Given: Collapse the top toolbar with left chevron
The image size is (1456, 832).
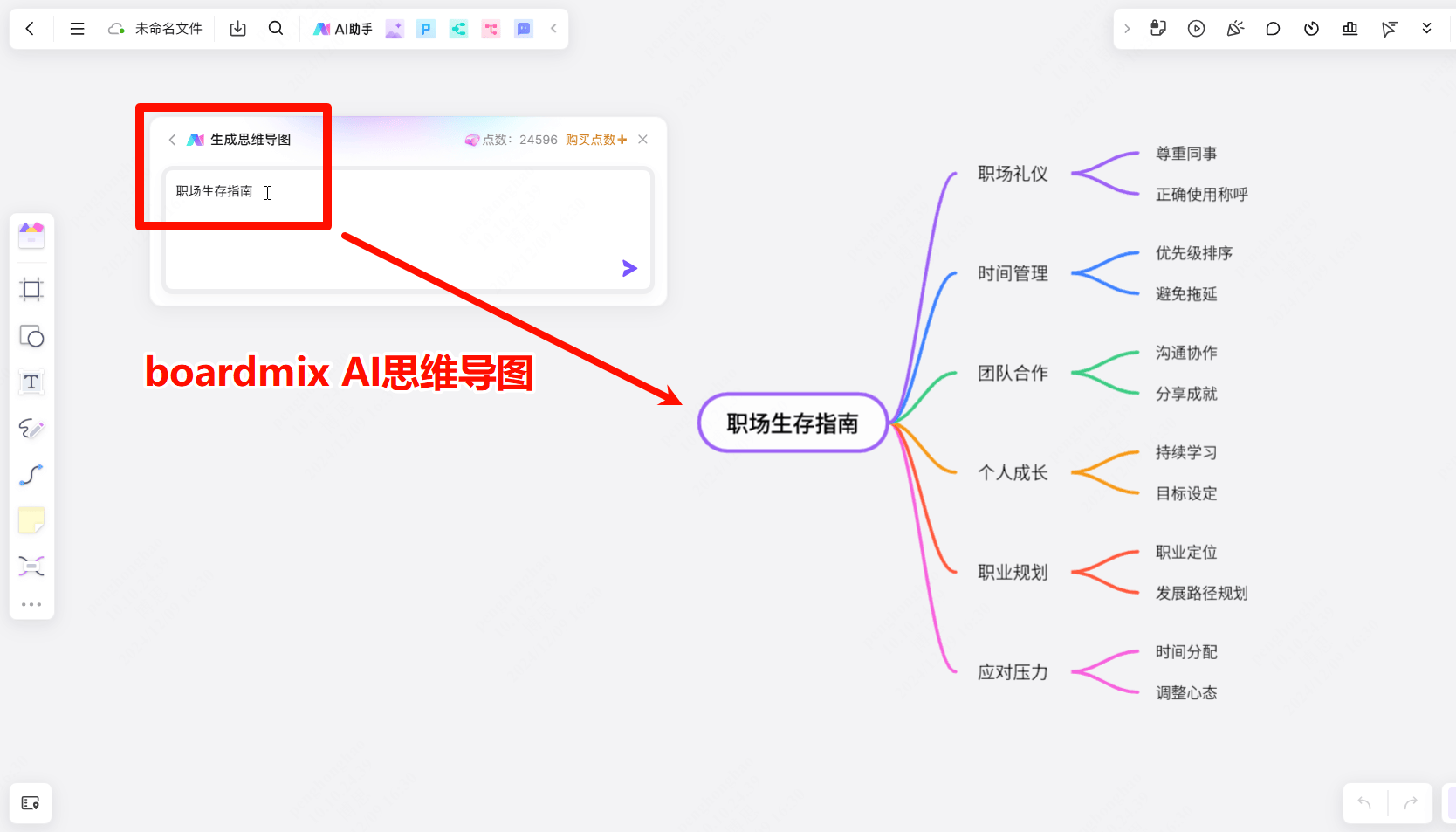Looking at the screenshot, I should [553, 29].
